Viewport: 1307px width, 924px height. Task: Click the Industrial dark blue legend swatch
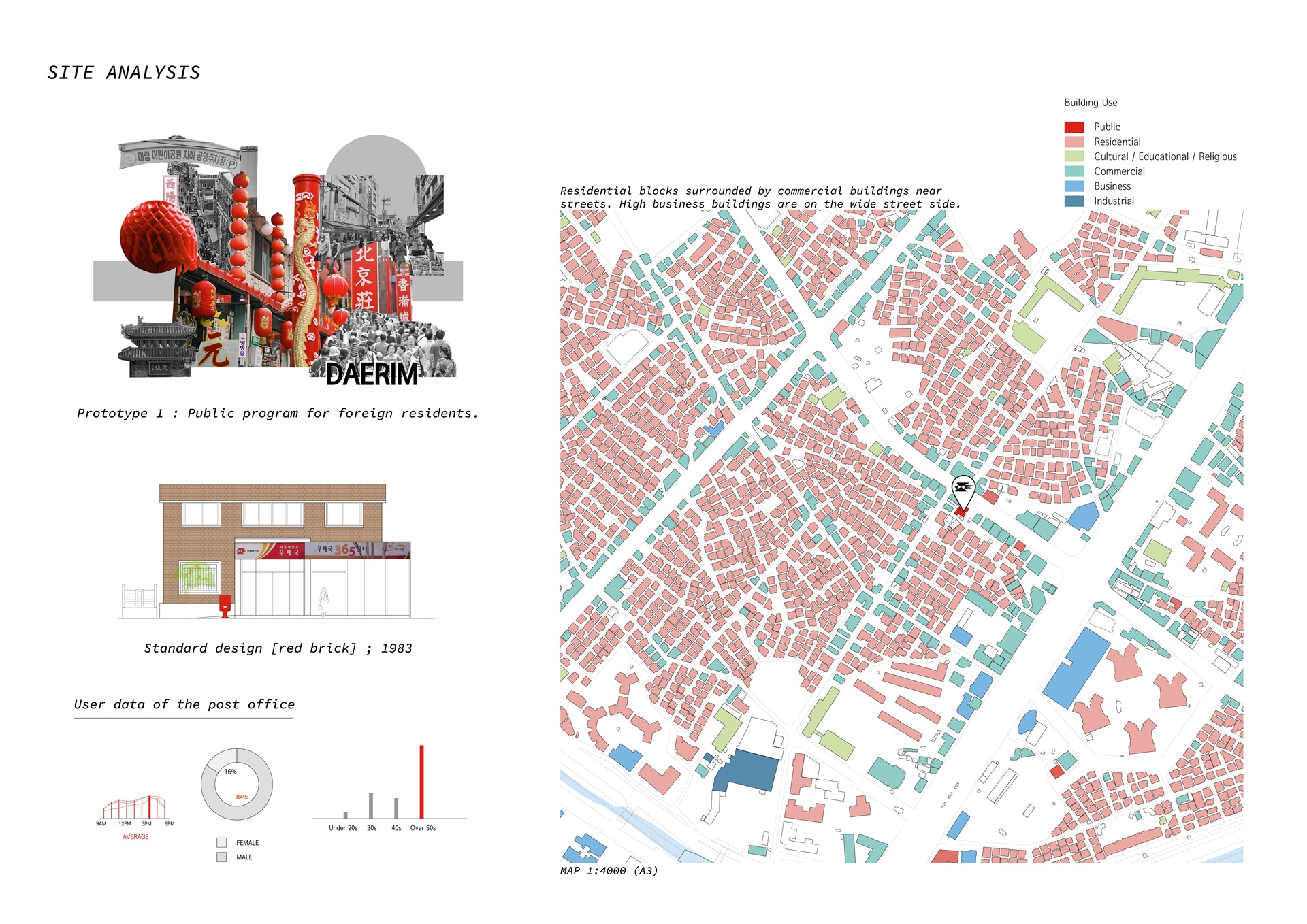[x=1074, y=201]
